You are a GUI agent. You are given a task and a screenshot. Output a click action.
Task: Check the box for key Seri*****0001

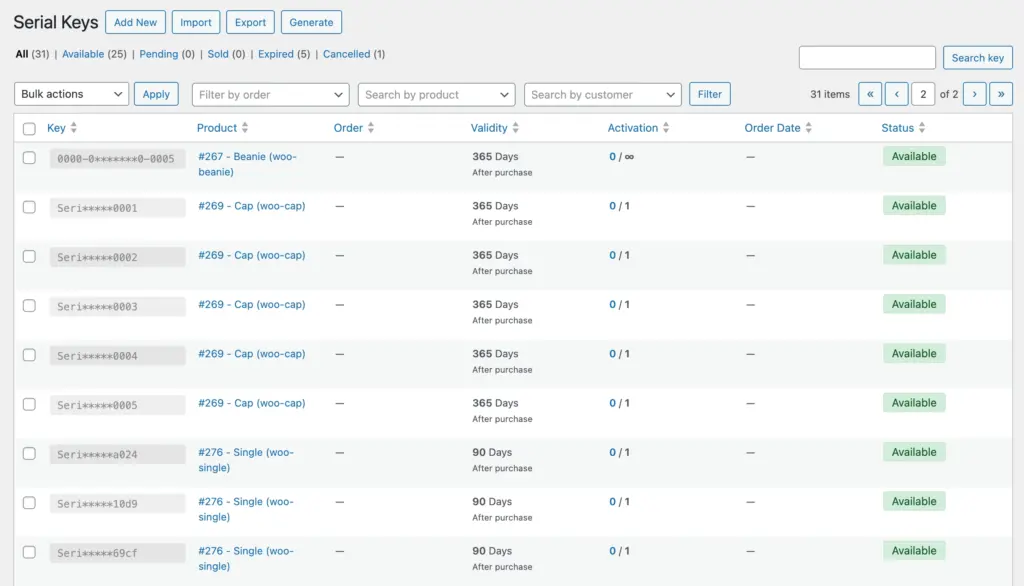pyautogui.click(x=29, y=207)
